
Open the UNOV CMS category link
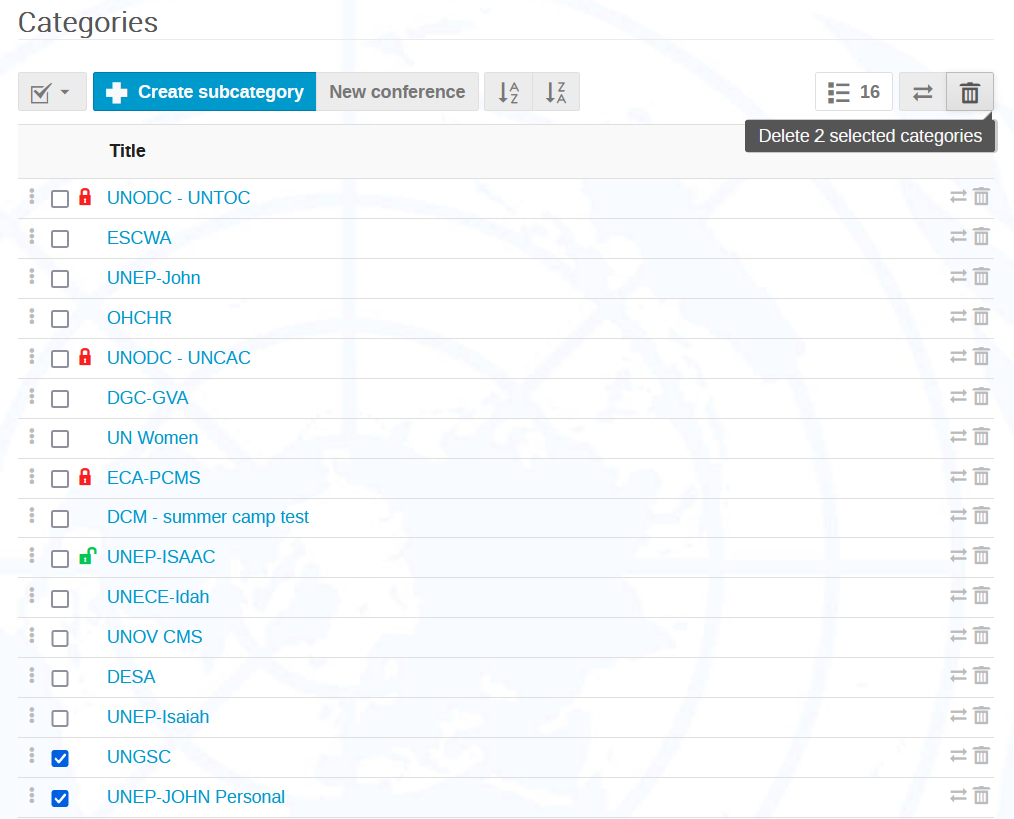155,637
